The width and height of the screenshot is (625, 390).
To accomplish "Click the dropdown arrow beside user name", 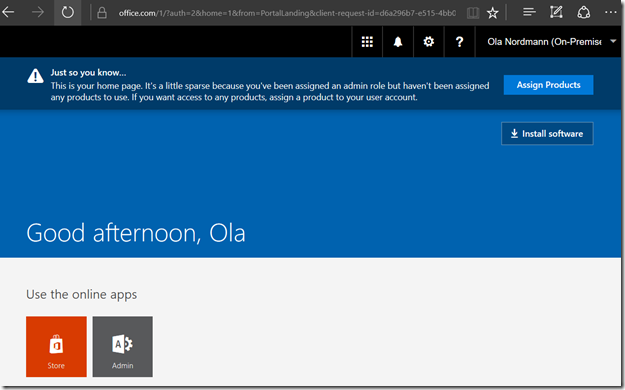I will pyautogui.click(x=613, y=41).
